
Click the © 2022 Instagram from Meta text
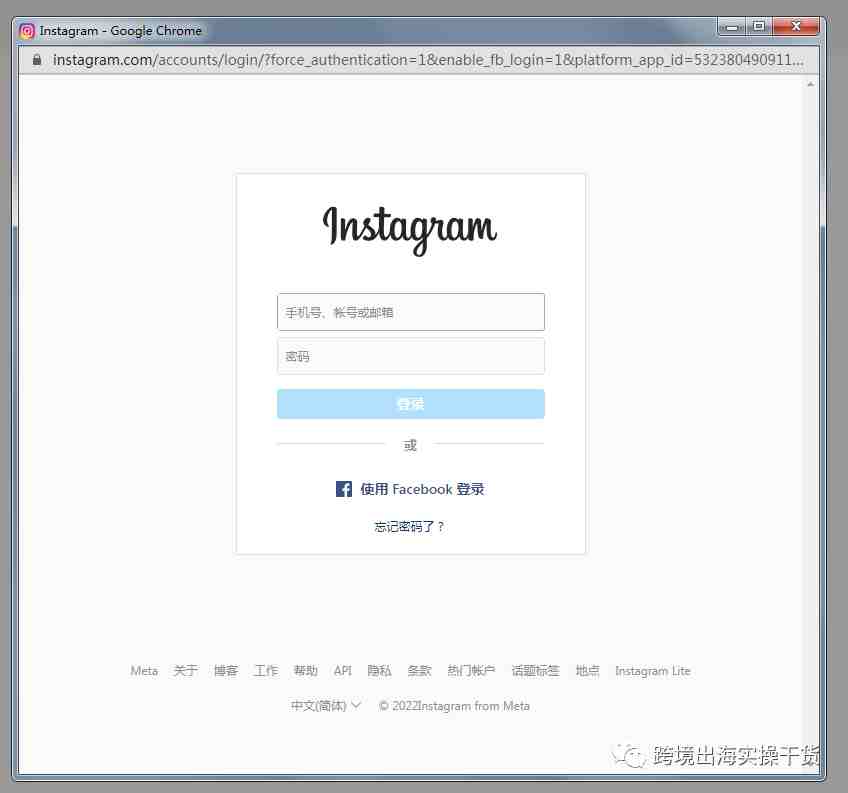click(454, 706)
